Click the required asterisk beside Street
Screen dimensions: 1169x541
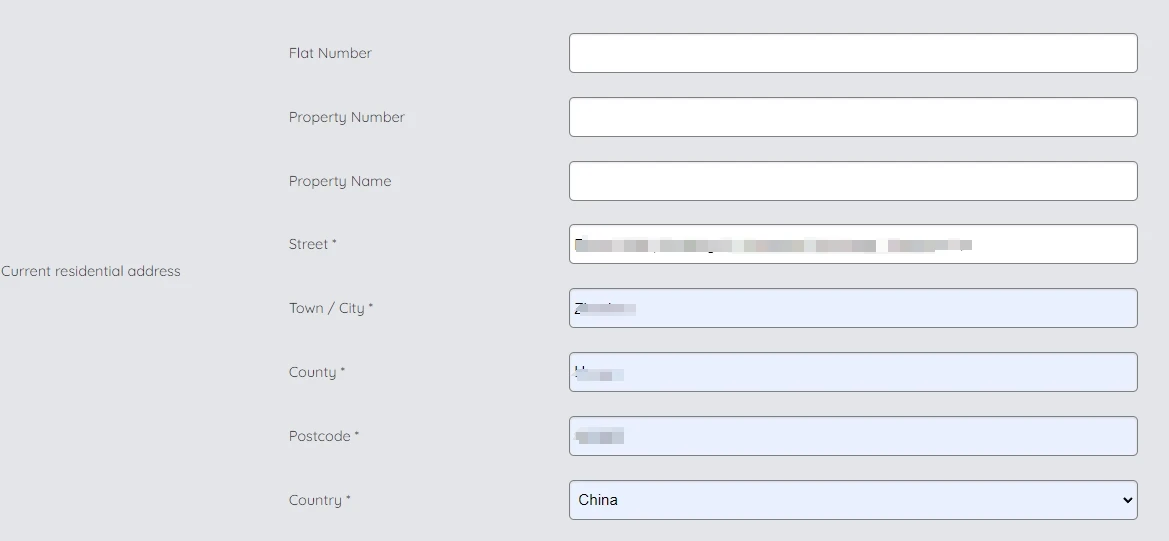[334, 242]
